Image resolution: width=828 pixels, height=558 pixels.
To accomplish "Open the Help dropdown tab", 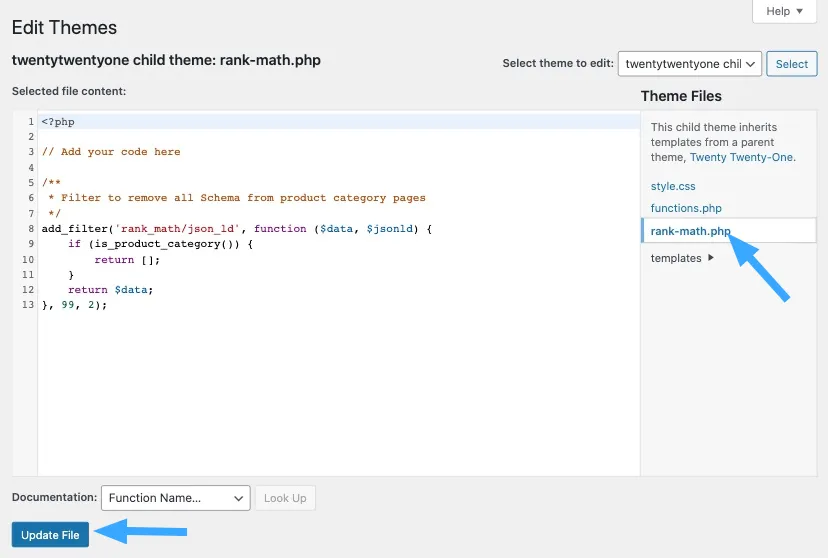I will coord(784,11).
